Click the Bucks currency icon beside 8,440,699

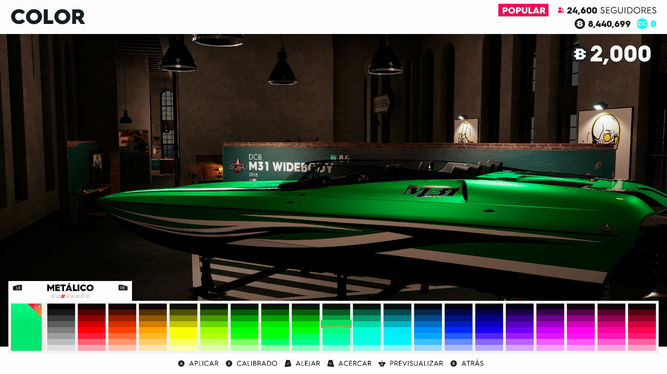coord(580,24)
